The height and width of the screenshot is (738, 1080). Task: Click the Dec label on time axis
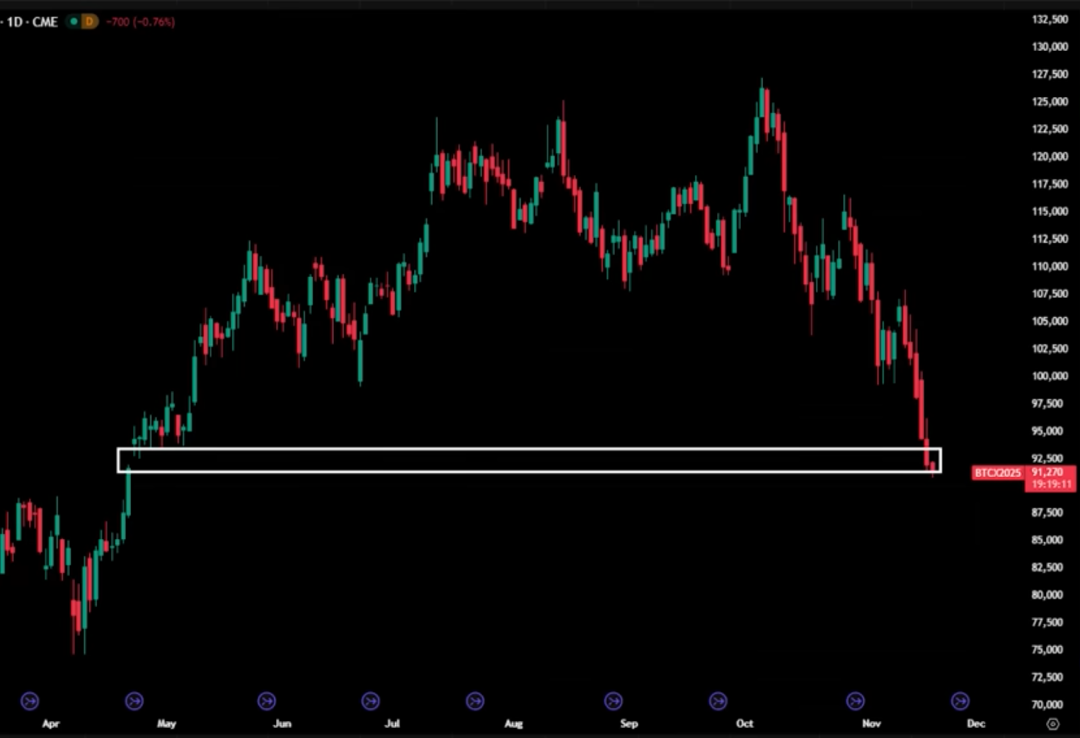976,724
